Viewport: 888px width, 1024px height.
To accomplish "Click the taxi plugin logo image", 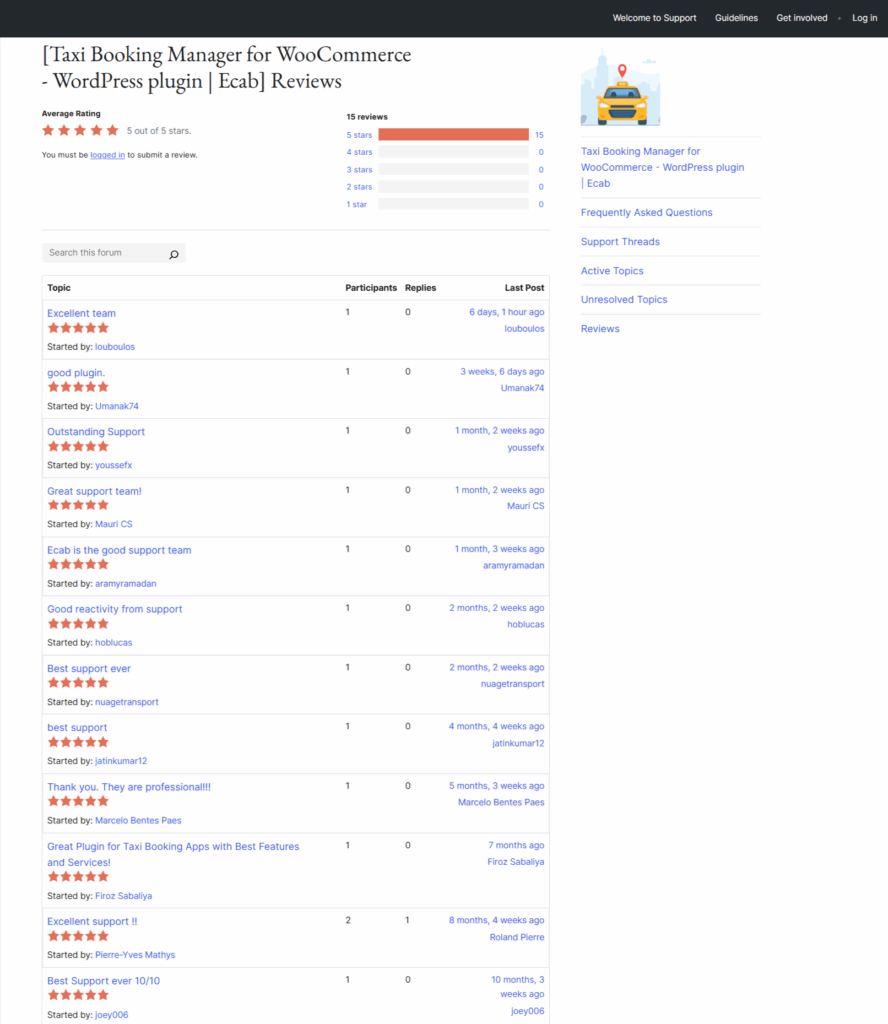I will pyautogui.click(x=620, y=88).
